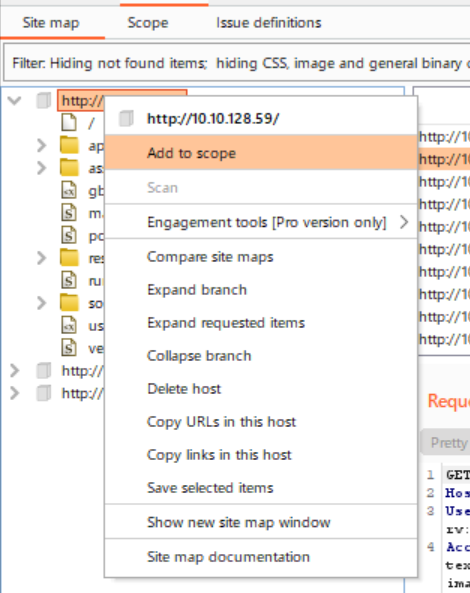The image size is (470, 593).
Task: Expand the last collapsed host in the tree
Action: [x=14, y=393]
